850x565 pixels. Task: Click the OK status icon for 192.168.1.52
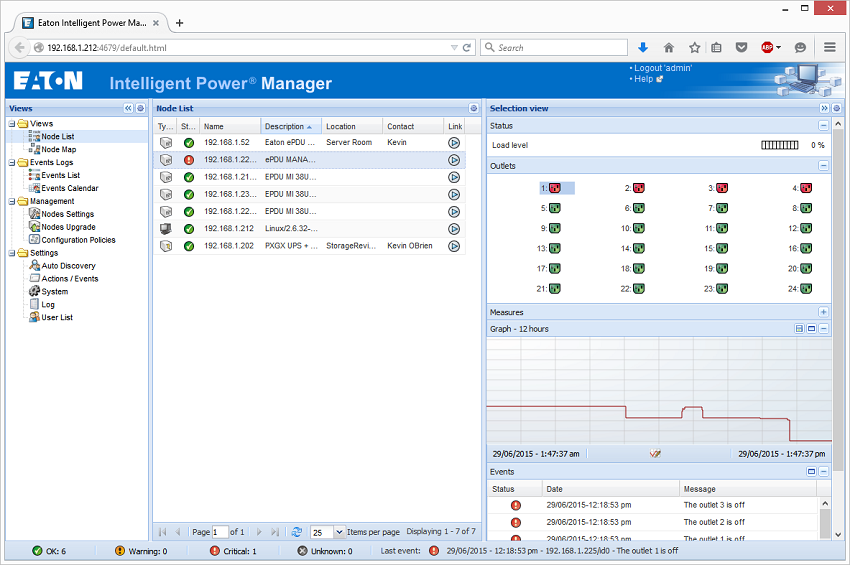189,143
